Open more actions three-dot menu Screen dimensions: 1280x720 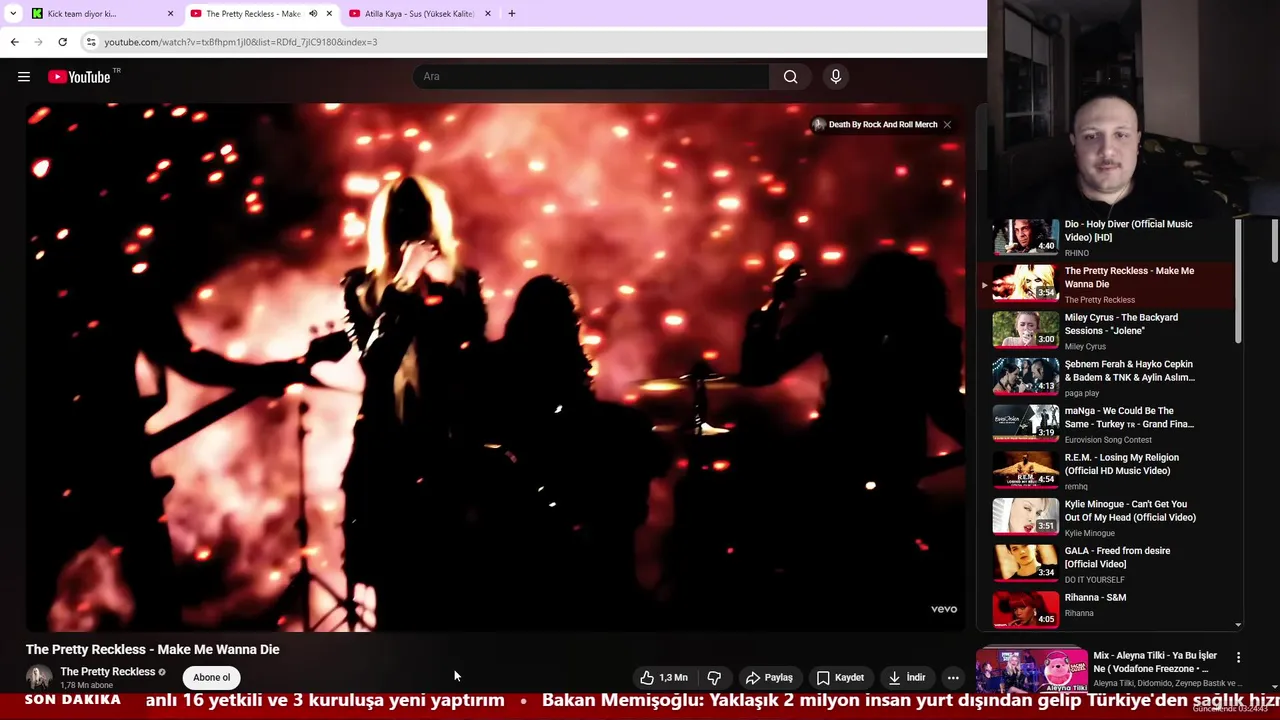coord(953,677)
